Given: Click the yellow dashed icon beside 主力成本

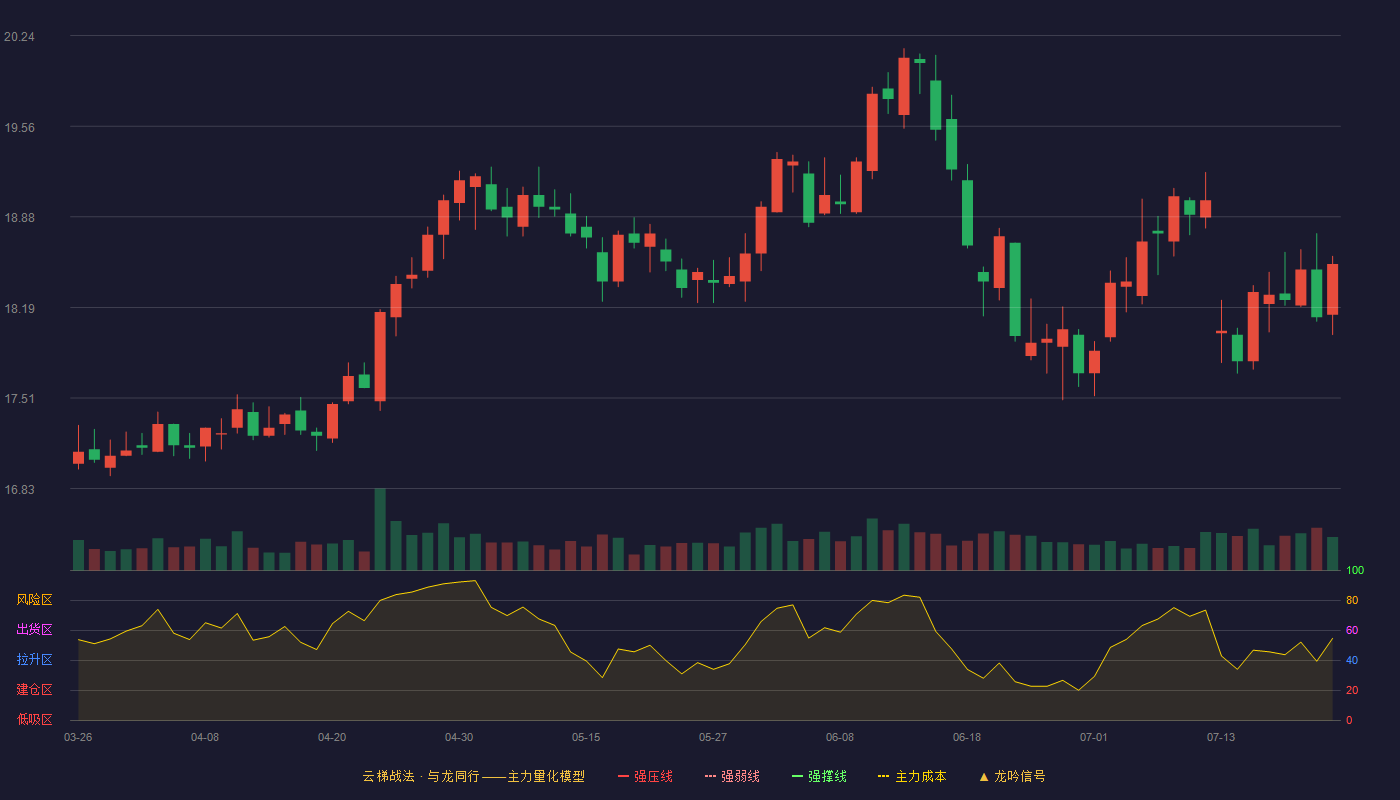Looking at the screenshot, I should pyautogui.click(x=883, y=776).
